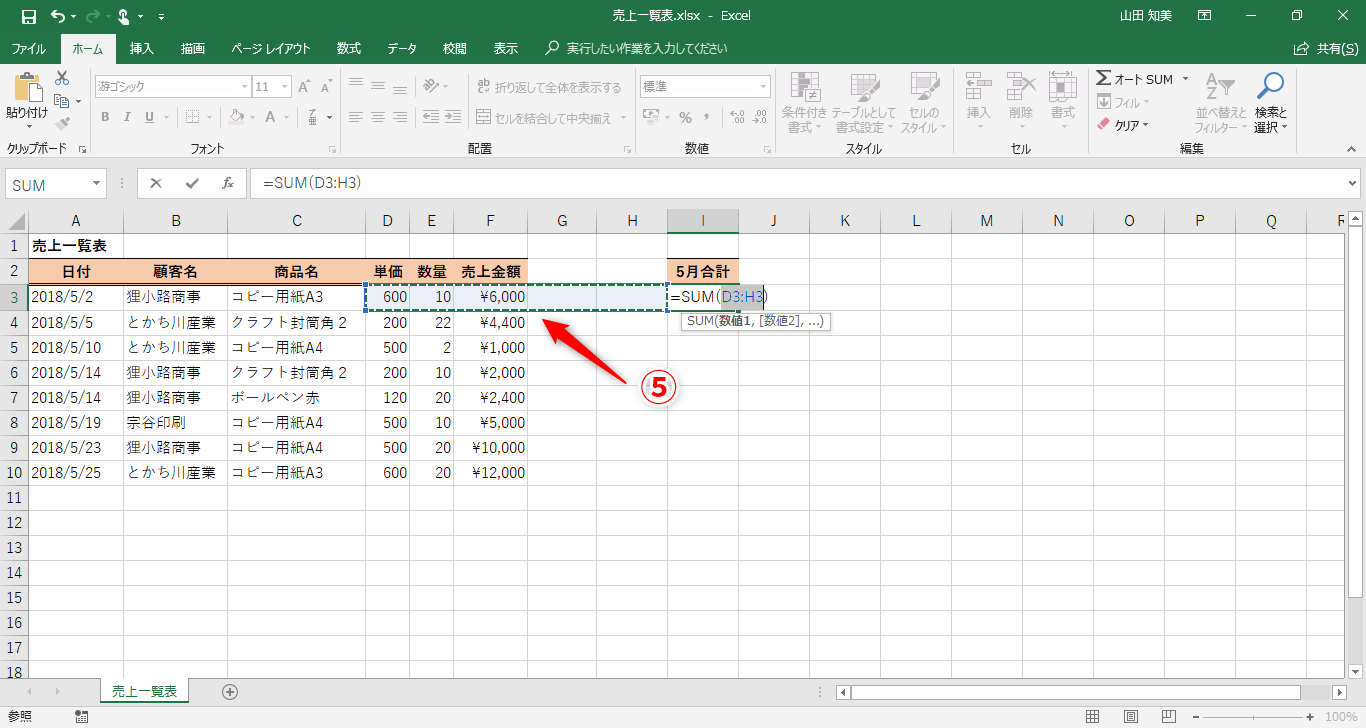Viewport: 1366px width, 728px height.
Task: Switch to Normal view in status bar
Action: click(x=1093, y=716)
